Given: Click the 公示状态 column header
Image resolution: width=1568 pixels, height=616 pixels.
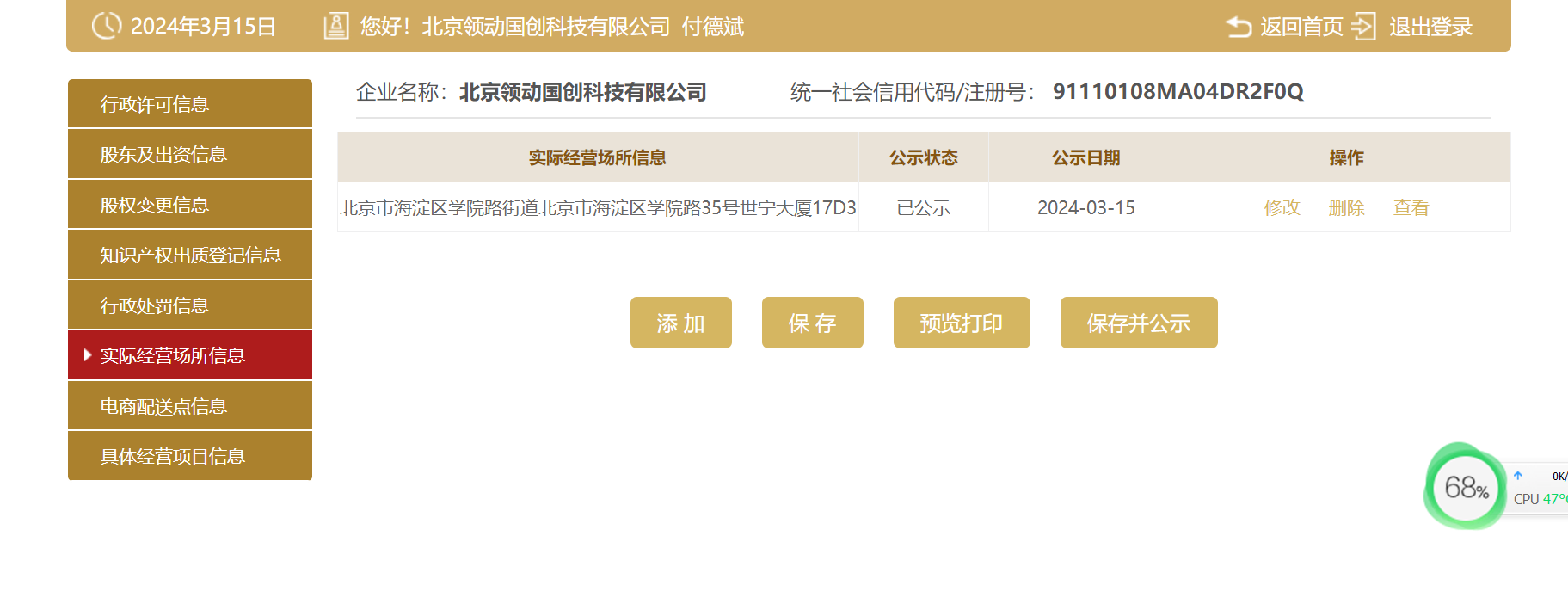Looking at the screenshot, I should click(924, 157).
